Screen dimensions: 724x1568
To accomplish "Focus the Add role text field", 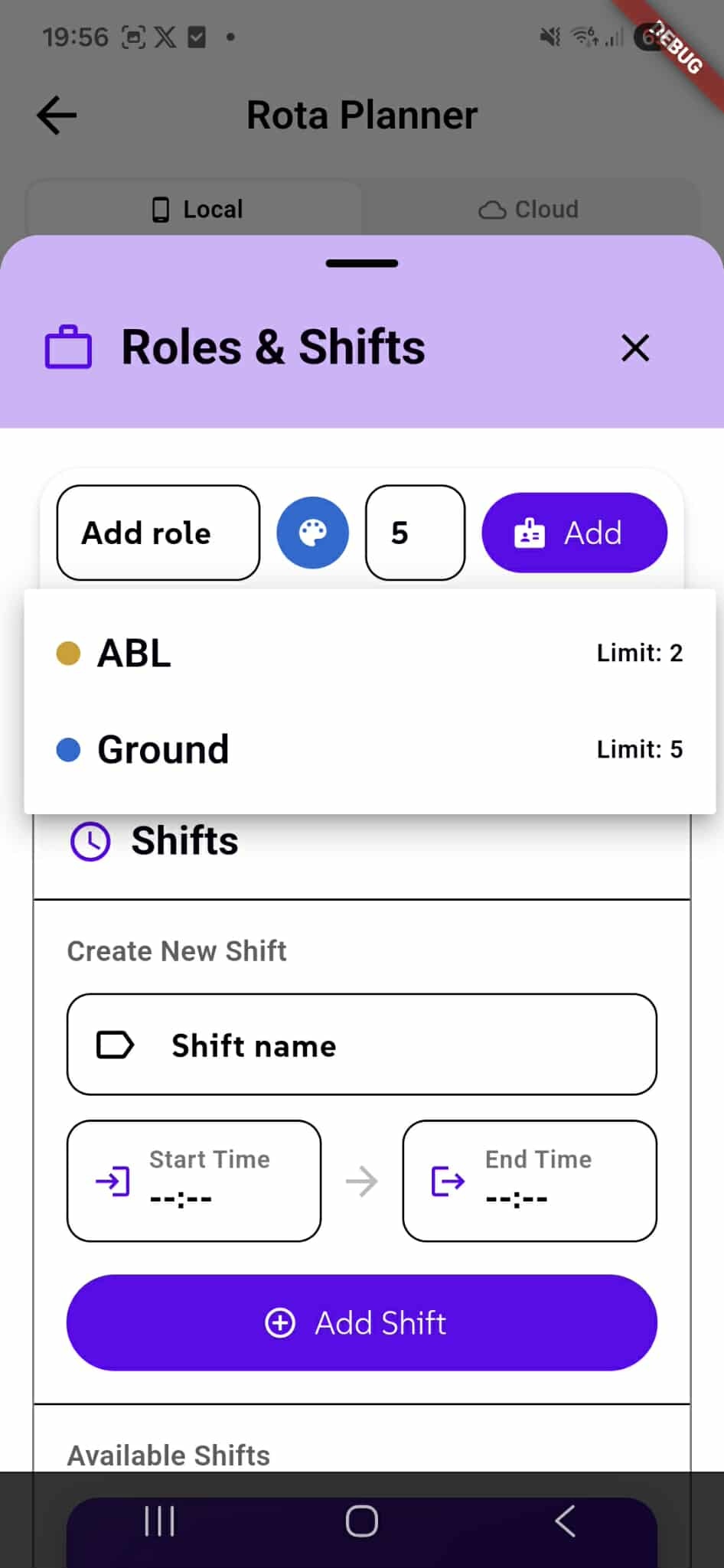I will (158, 533).
